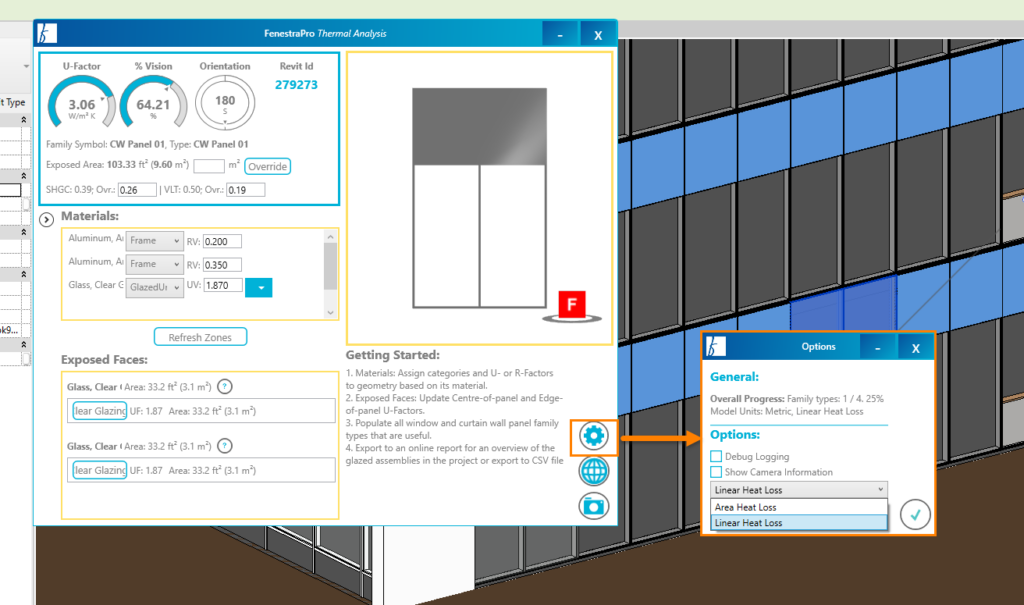1024x605 pixels.
Task: Click the globe online report icon
Action: [x=594, y=470]
